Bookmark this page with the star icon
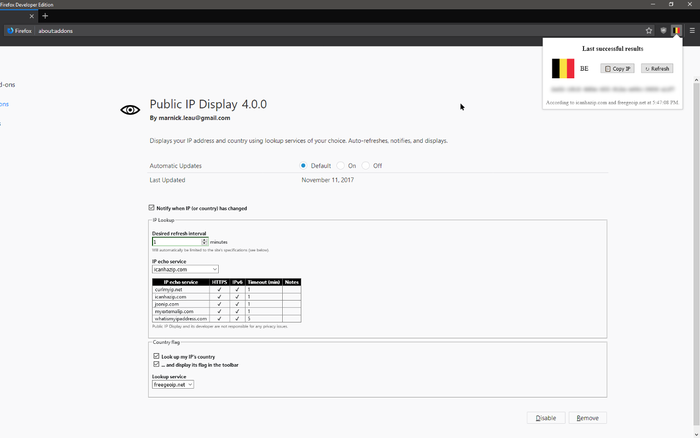 [x=649, y=31]
